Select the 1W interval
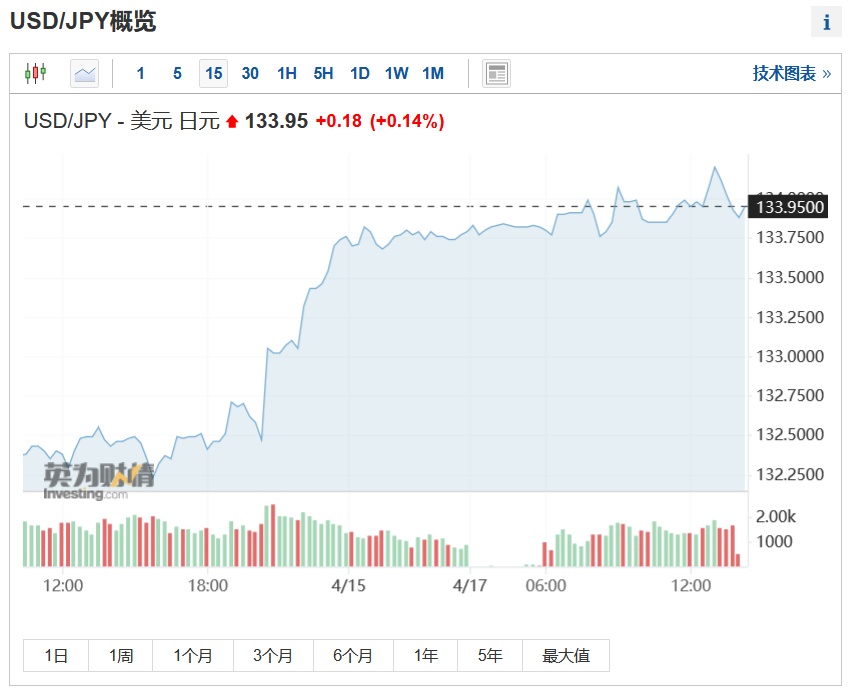This screenshot has width=852, height=691. [396, 73]
